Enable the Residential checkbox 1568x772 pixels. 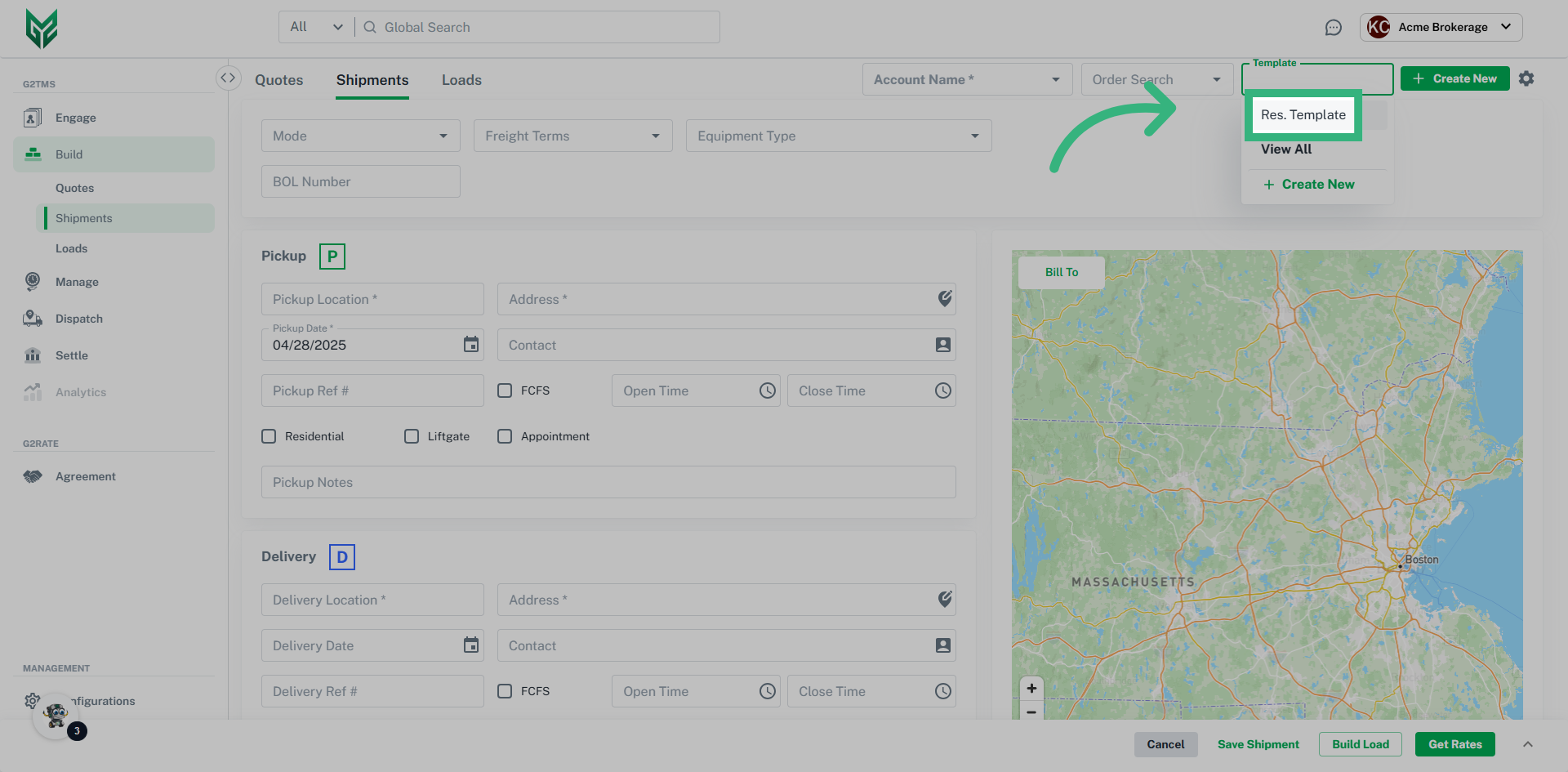tap(269, 436)
